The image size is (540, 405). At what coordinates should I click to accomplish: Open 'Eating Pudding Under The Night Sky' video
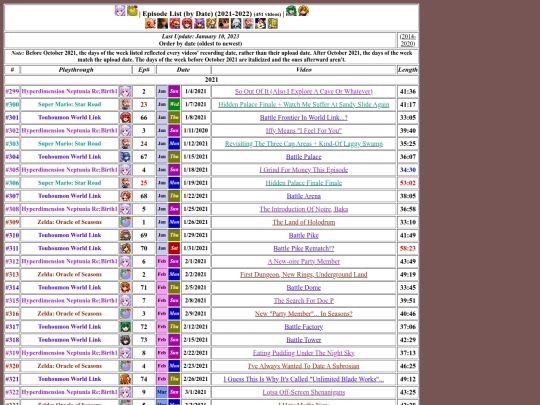click(304, 353)
